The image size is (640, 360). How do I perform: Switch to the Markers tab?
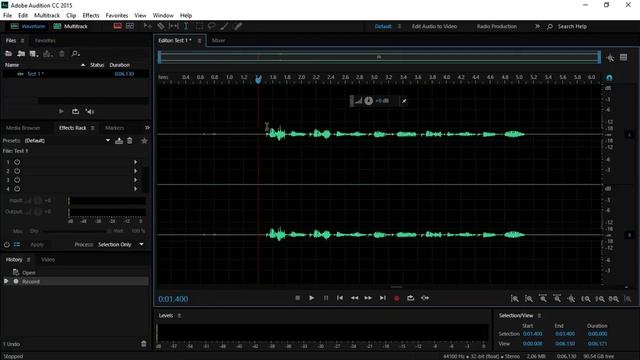[114, 128]
